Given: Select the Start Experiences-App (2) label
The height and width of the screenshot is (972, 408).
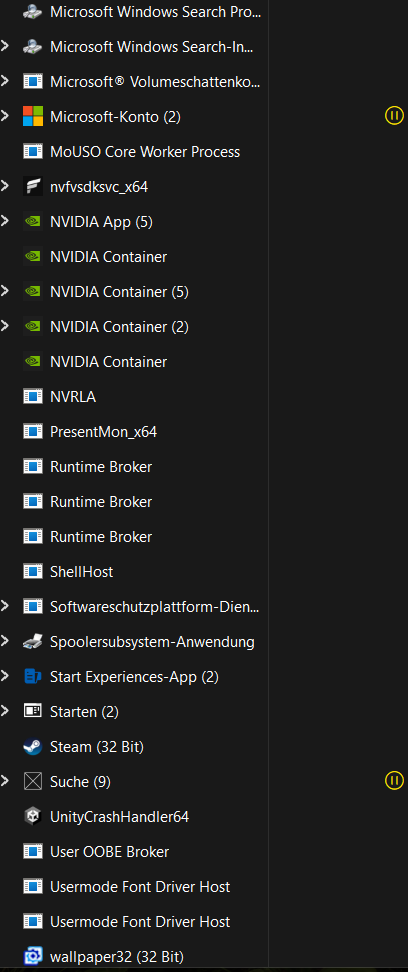Looking at the screenshot, I should (x=135, y=676).
